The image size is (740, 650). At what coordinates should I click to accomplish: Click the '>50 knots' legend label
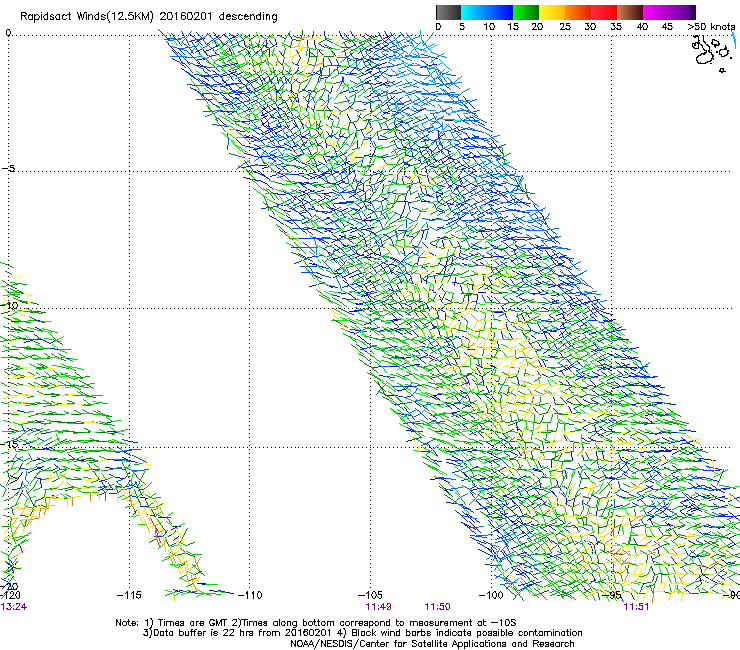click(x=711, y=27)
